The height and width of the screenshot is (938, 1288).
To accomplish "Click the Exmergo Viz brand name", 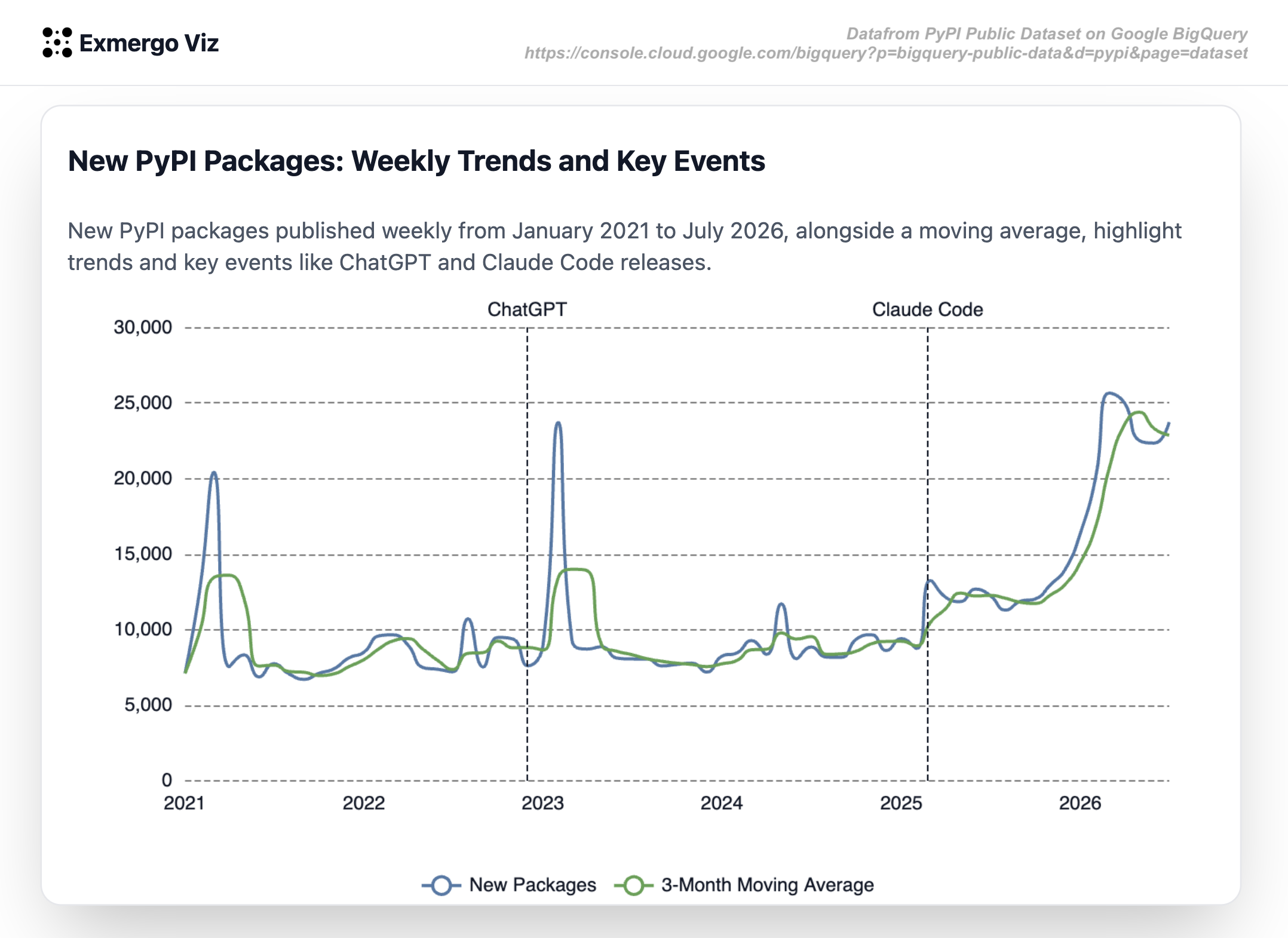I will (x=149, y=43).
